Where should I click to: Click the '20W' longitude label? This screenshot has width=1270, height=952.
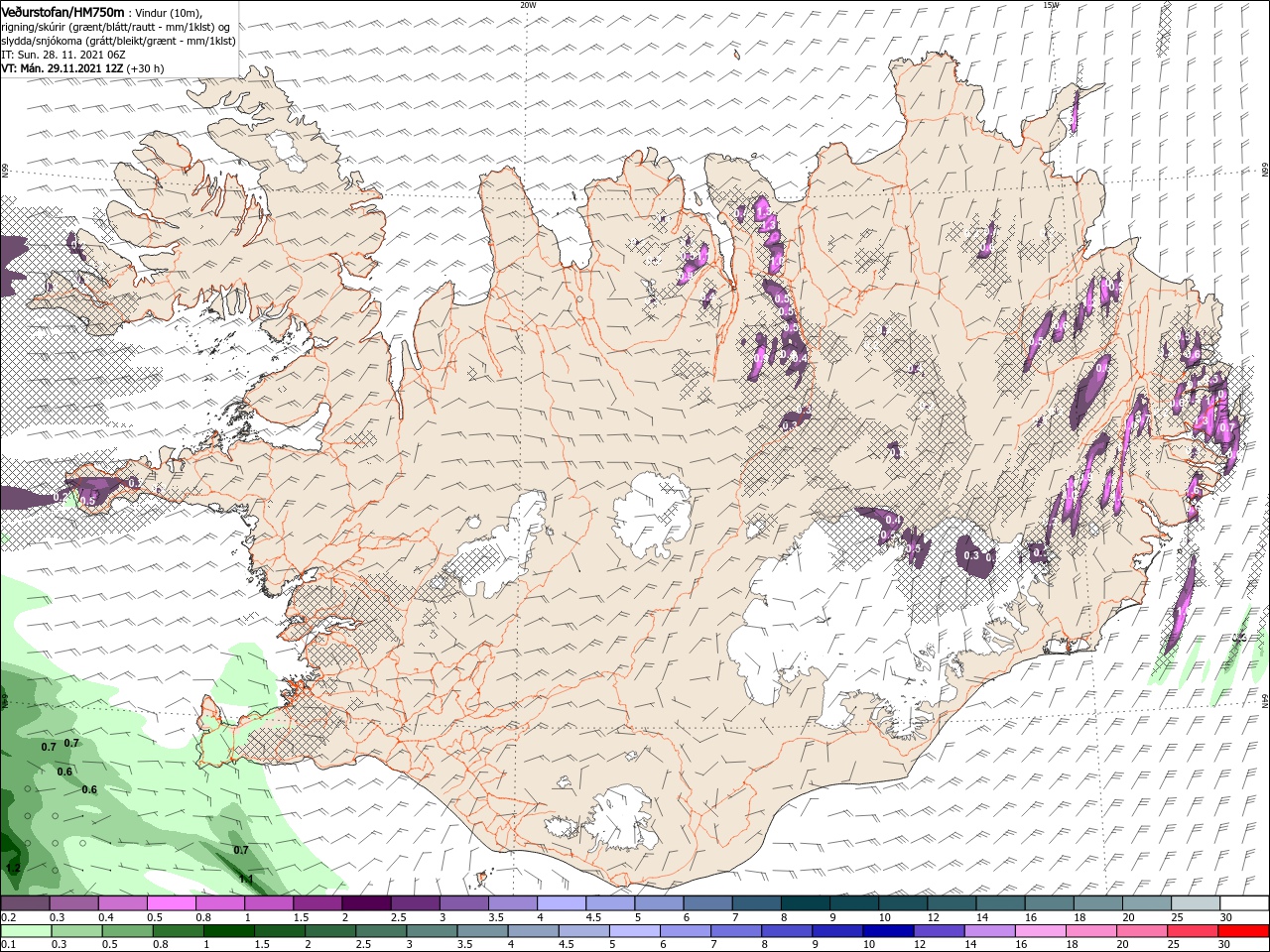click(528, 5)
